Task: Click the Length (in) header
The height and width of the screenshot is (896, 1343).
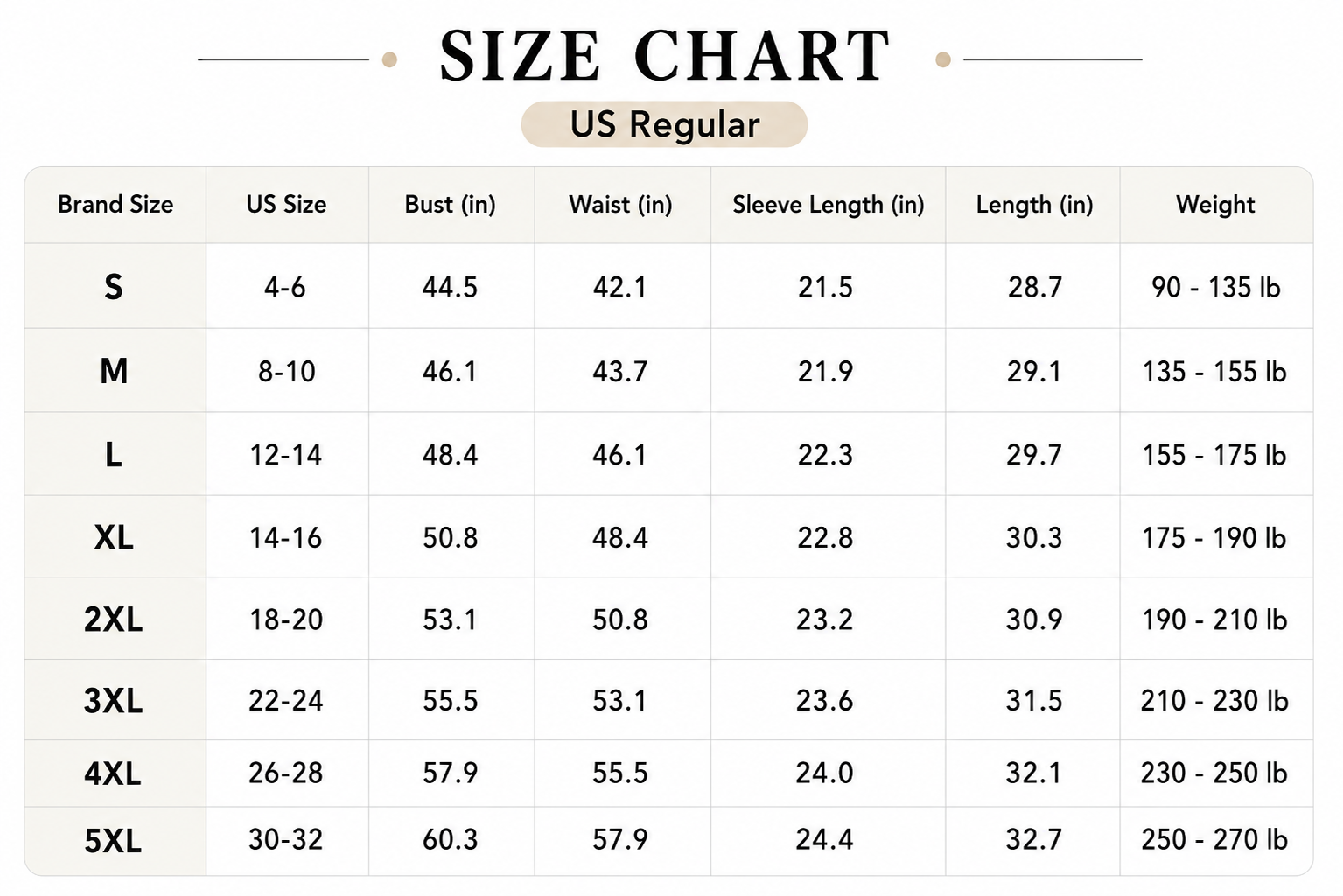Action: point(1034,205)
